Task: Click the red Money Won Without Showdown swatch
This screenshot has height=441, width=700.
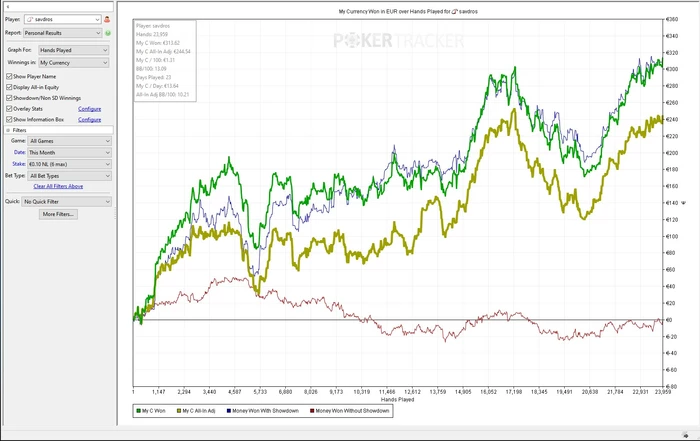Action: pyautogui.click(x=312, y=411)
